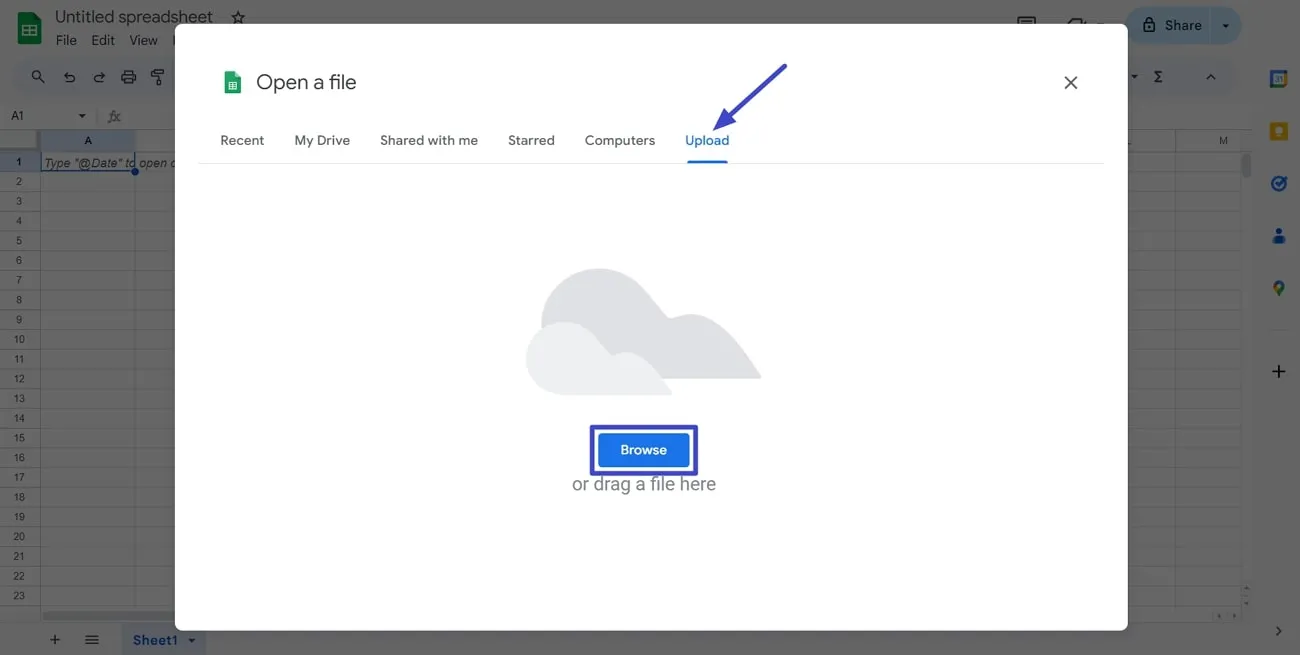Click the search menus magnifier icon
This screenshot has width=1300, height=655.
pyautogui.click(x=38, y=77)
